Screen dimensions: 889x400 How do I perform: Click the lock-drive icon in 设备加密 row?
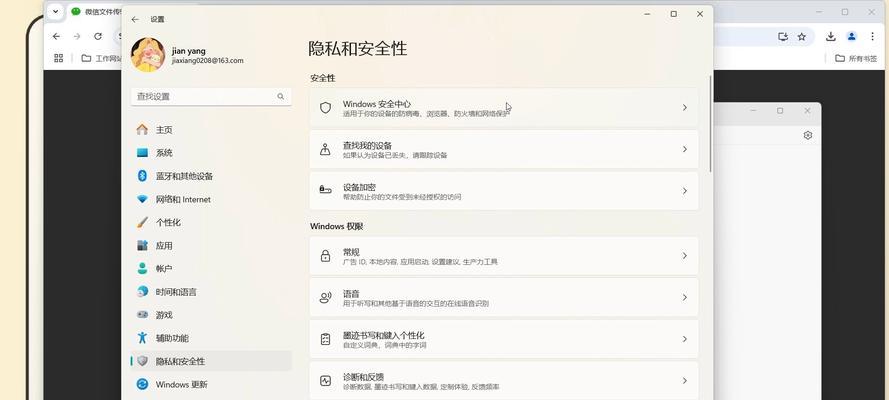[325, 189]
